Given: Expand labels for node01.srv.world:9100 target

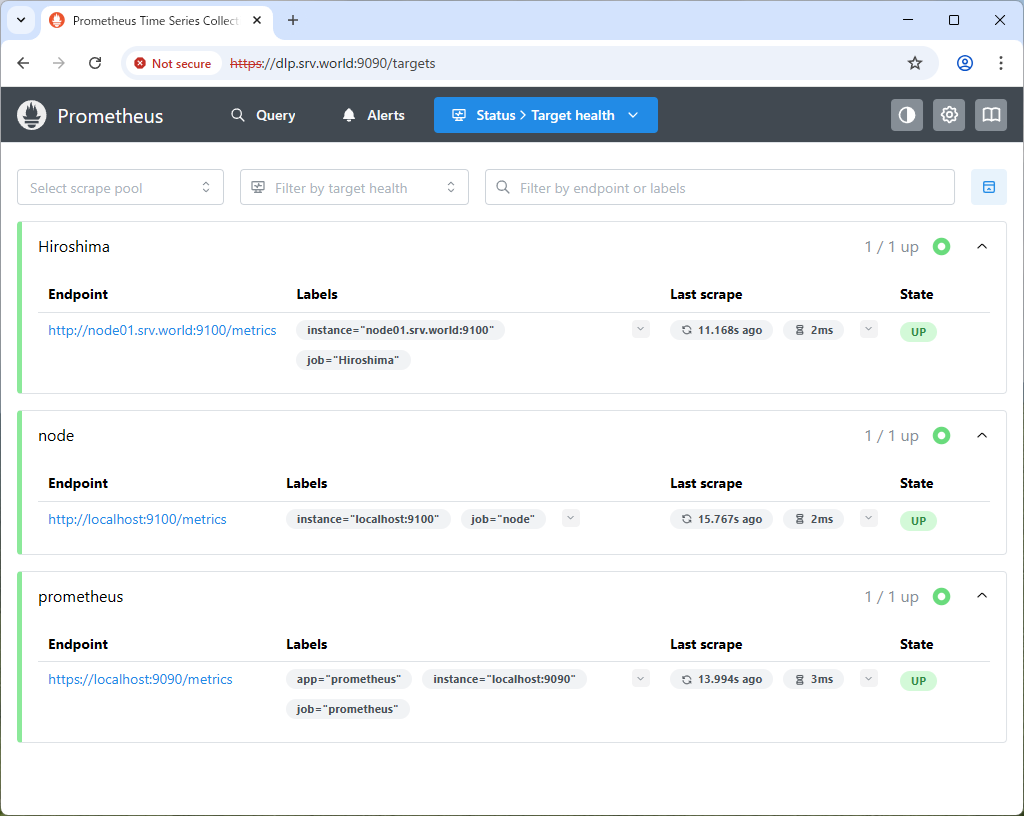Looking at the screenshot, I should (641, 330).
